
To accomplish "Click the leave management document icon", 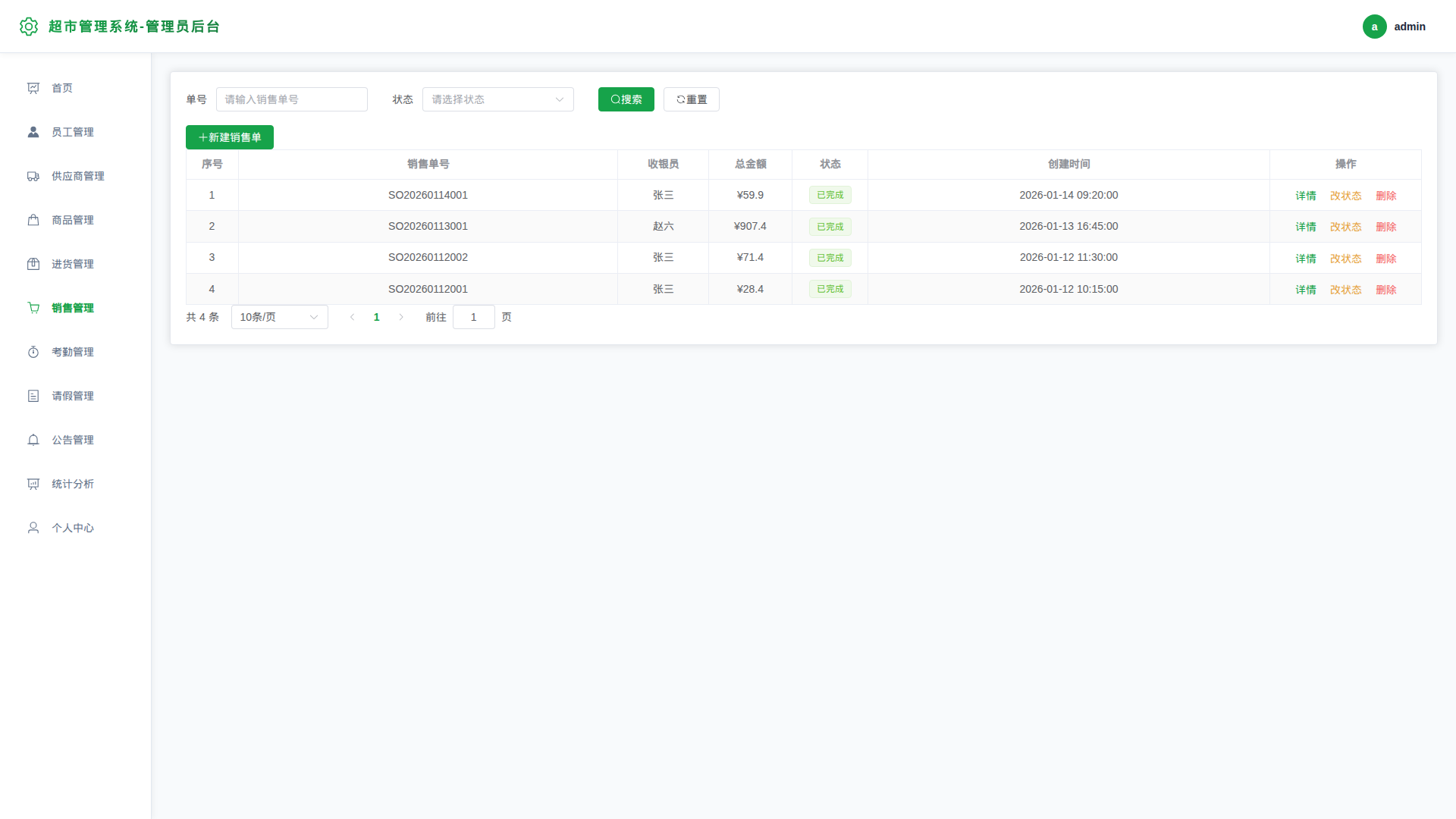I will click(33, 396).
